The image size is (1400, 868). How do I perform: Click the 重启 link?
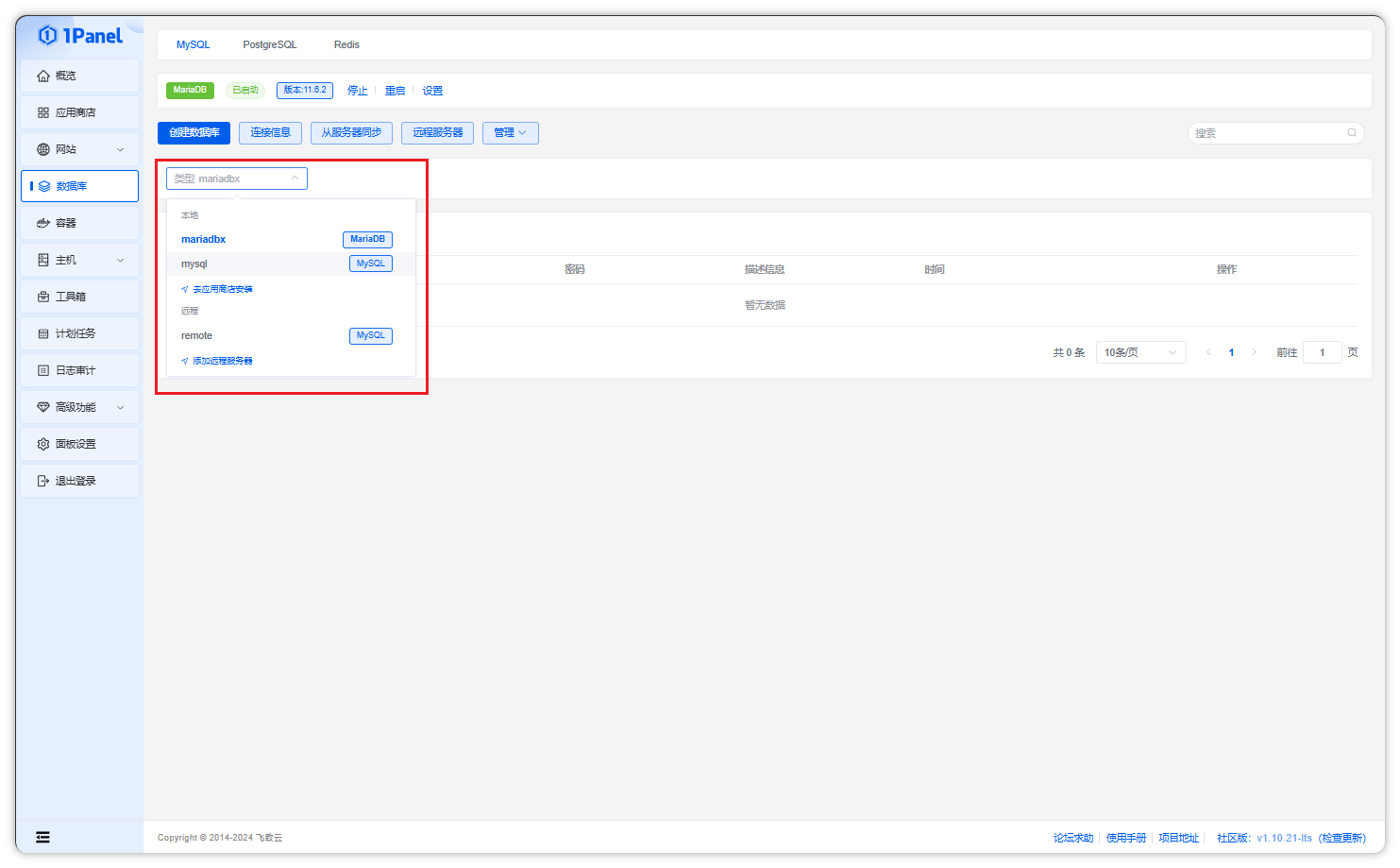[396, 91]
